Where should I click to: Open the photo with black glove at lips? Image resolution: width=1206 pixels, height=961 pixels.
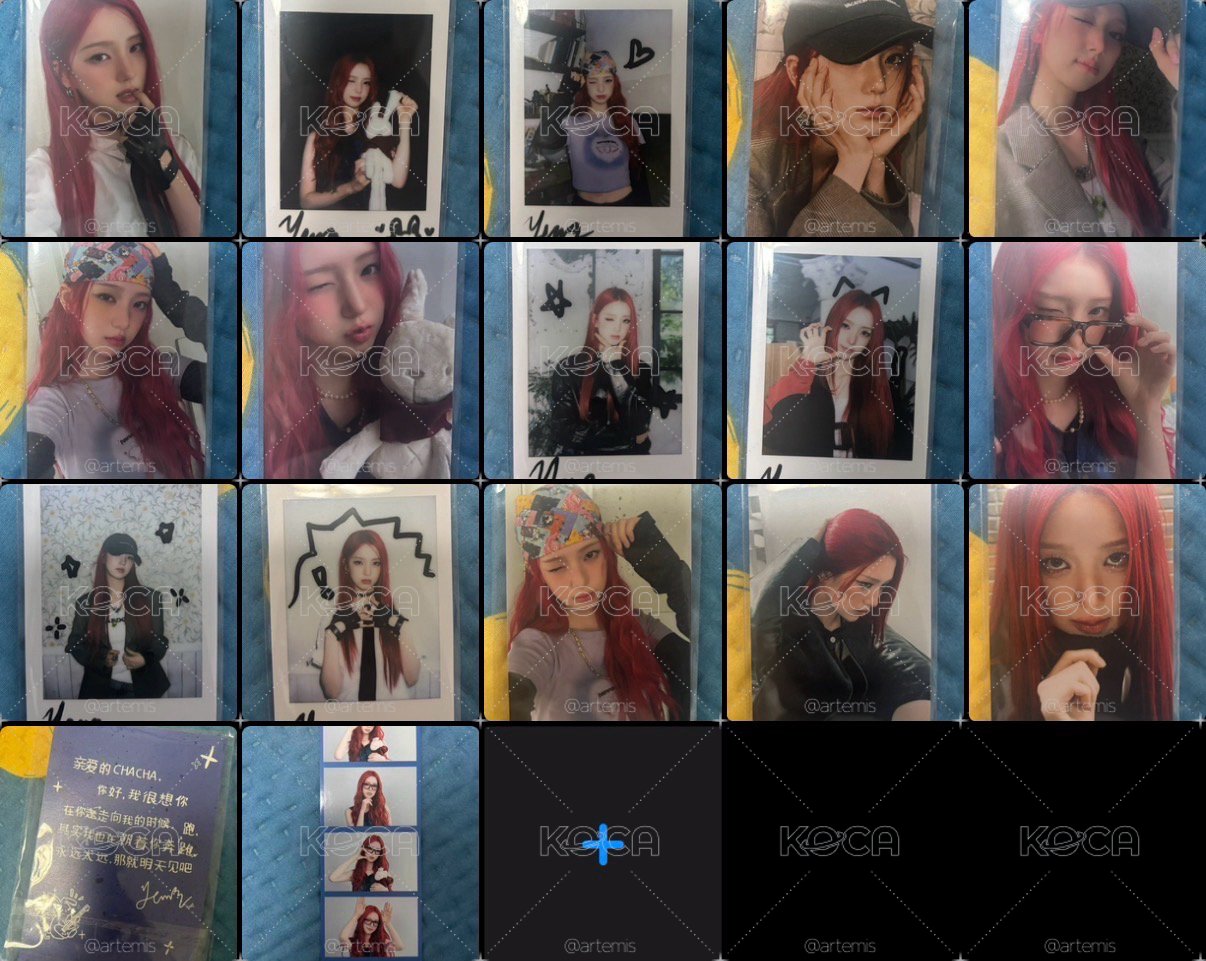pos(119,118)
